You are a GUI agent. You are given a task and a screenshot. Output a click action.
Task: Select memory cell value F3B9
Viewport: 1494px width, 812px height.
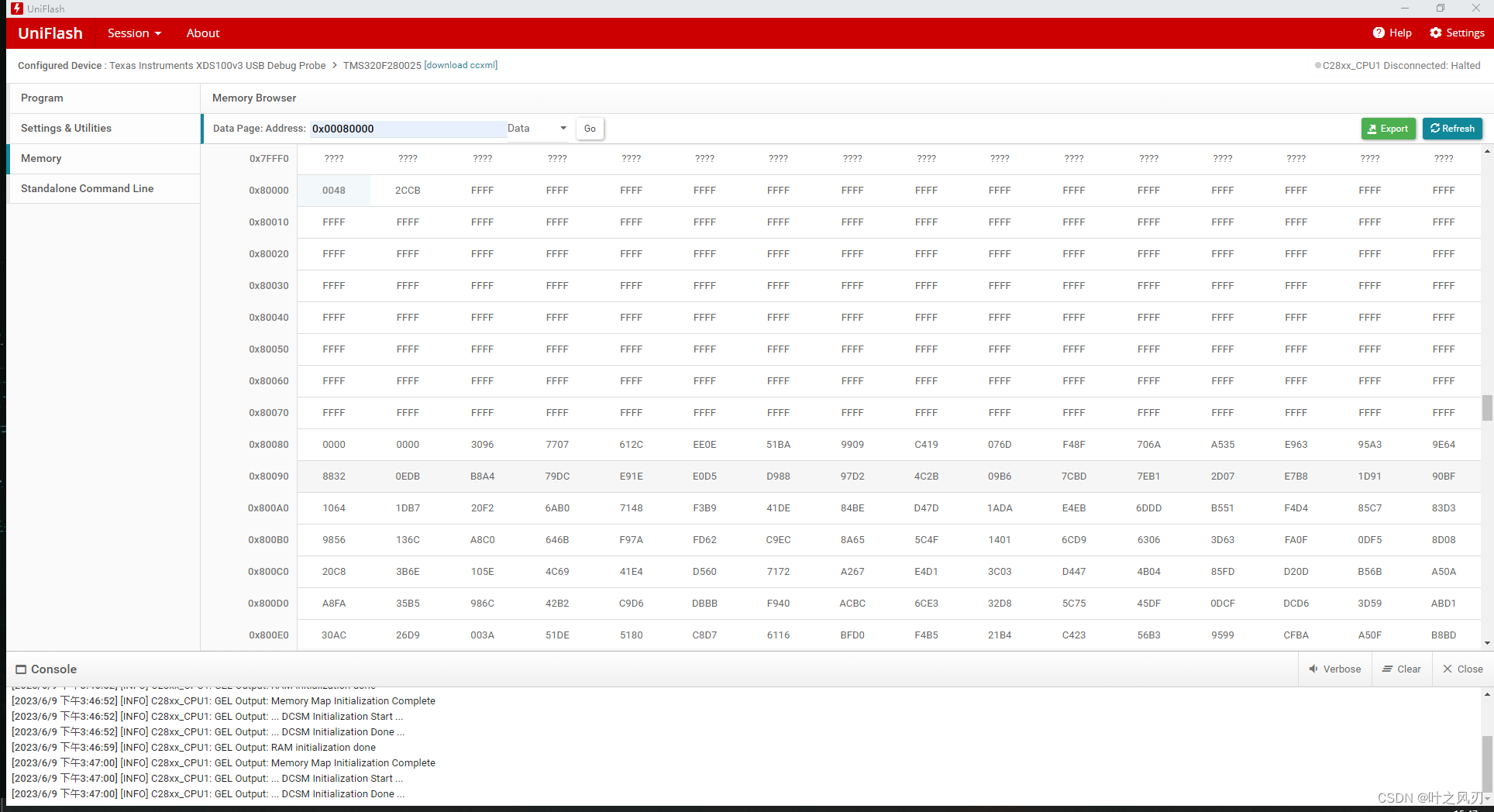click(704, 508)
